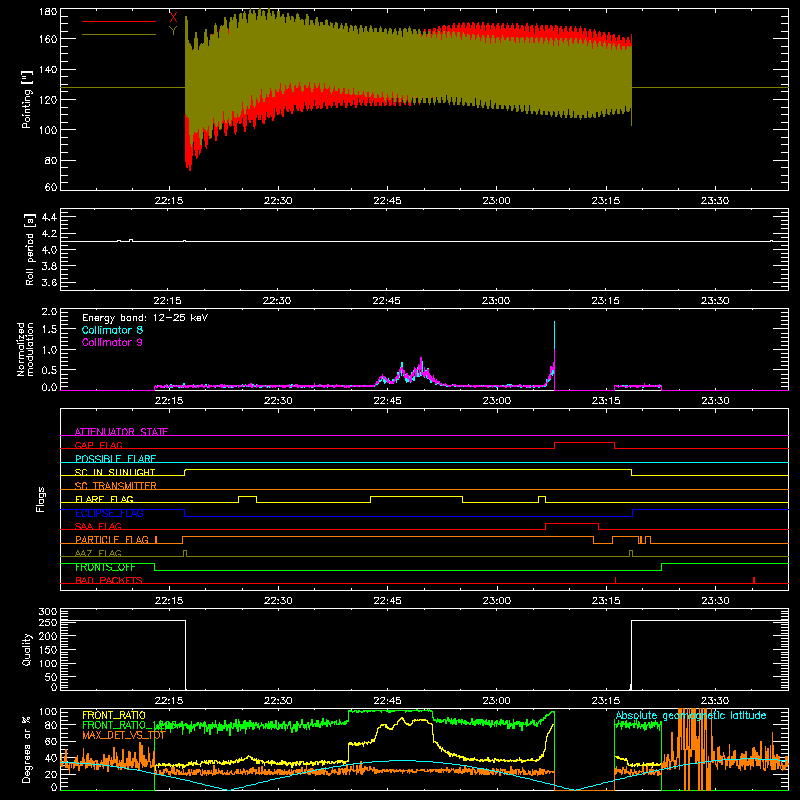
Task: Click the raised GAP_FLAG step segment
Action: [584, 442]
